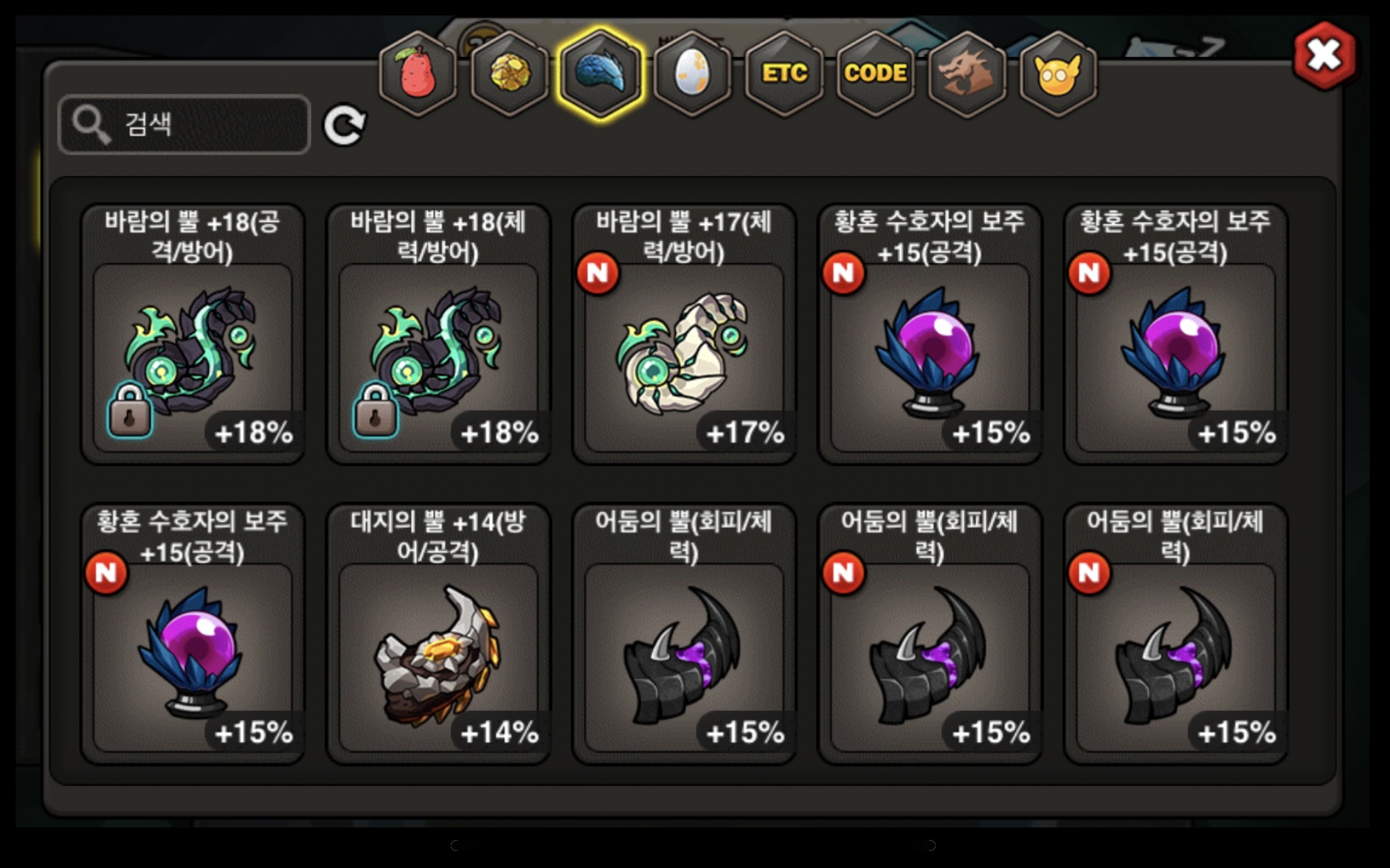Select locked 바람의 뿔 +18 공격/방어 item
Image resolution: width=1390 pixels, height=868 pixels.
point(193,334)
